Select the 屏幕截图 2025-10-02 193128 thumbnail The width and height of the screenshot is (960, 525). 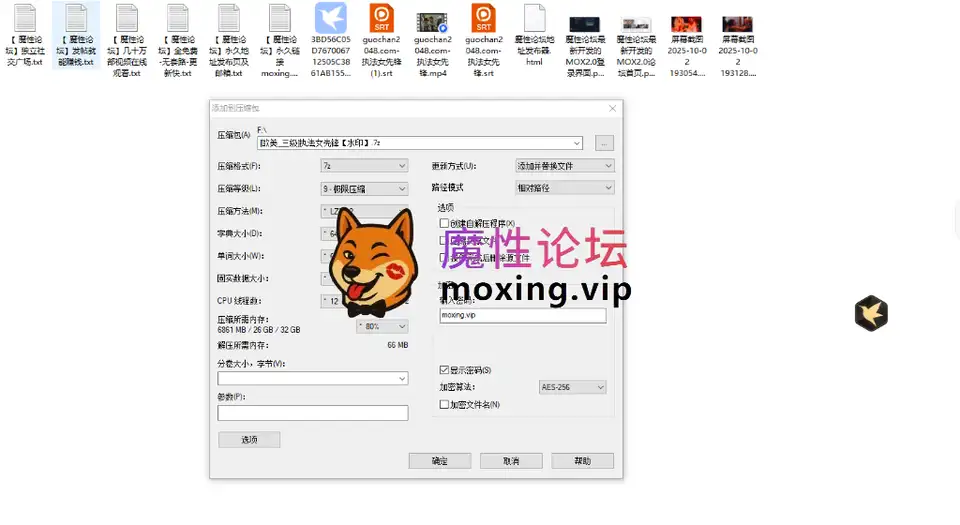point(737,24)
